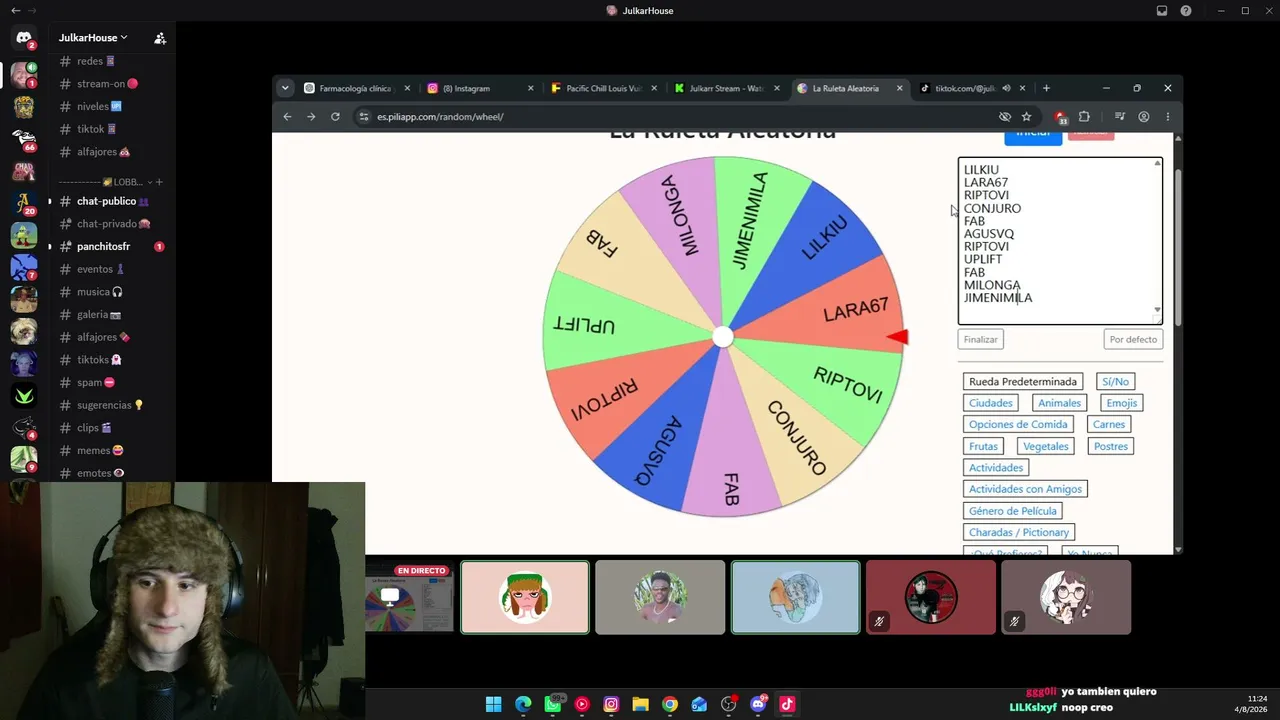Screen dimensions: 1280x720
Task: Select the Ciudades wheel preset
Action: click(991, 403)
